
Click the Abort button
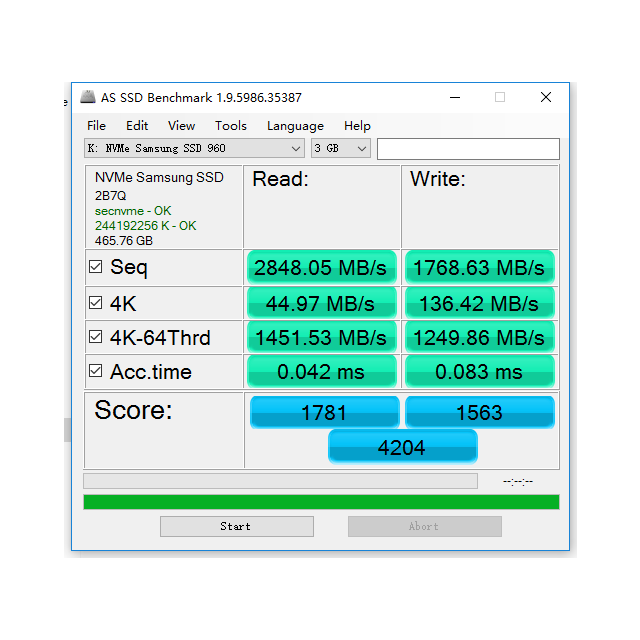pos(424,526)
